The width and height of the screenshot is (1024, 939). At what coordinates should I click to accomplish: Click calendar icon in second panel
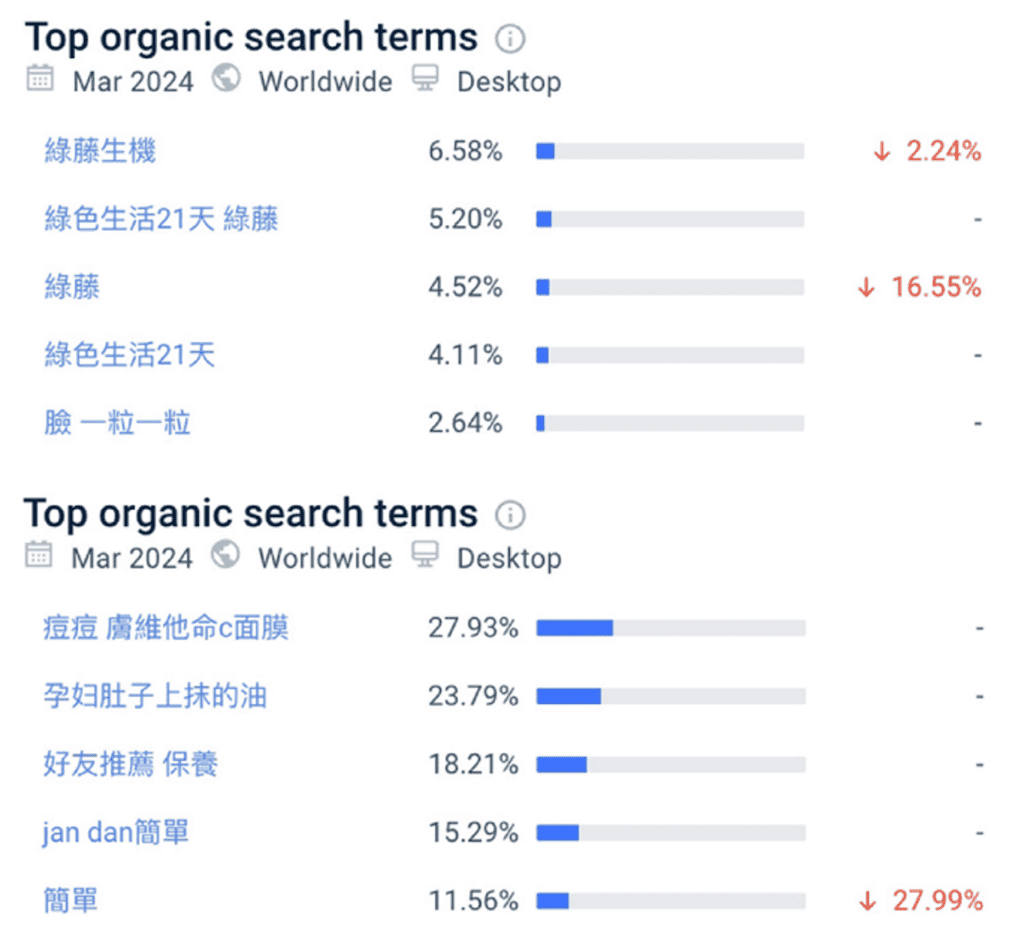pos(39,555)
